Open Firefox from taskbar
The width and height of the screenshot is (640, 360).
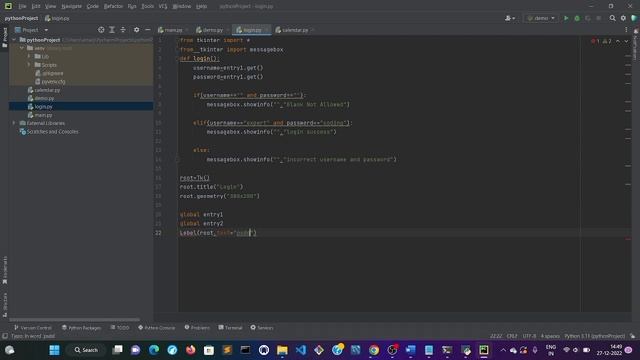(191, 350)
